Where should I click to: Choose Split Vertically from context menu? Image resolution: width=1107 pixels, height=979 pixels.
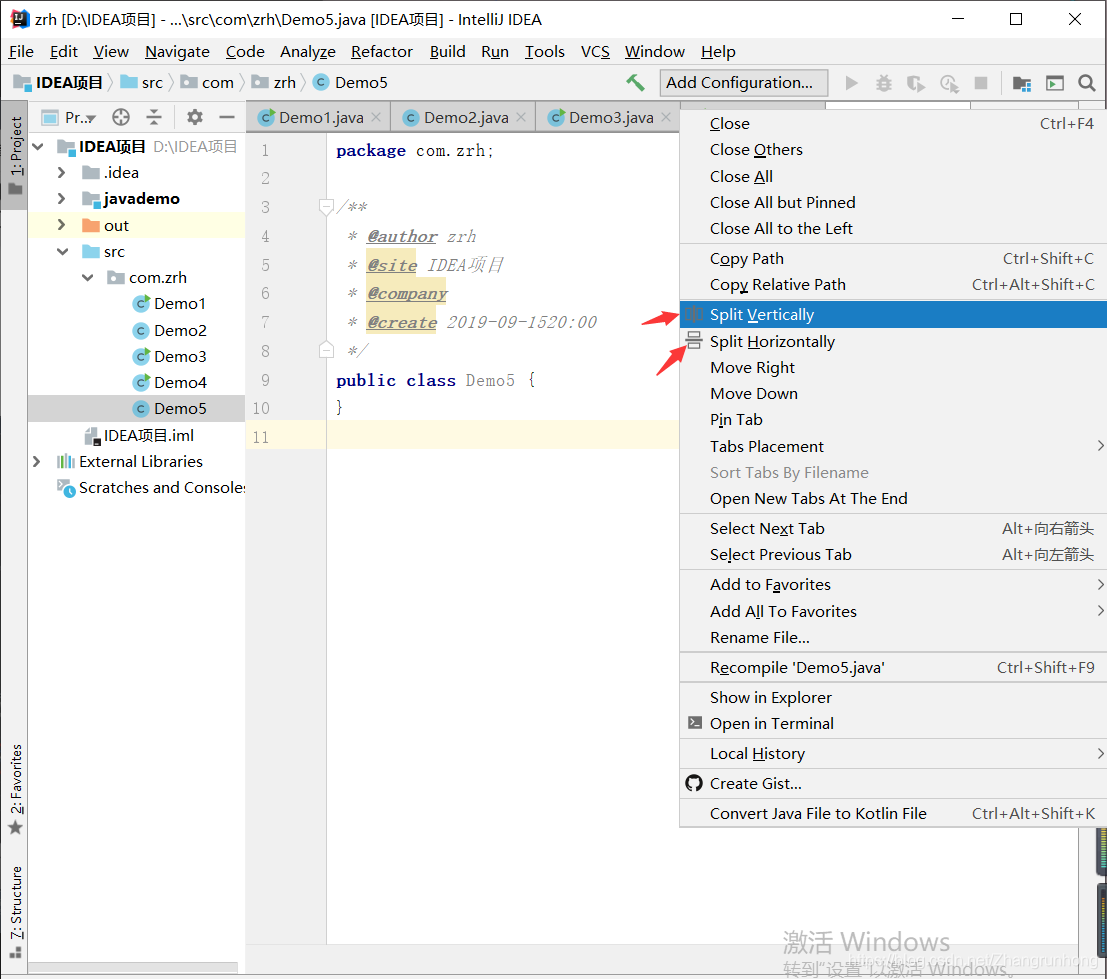coord(892,315)
